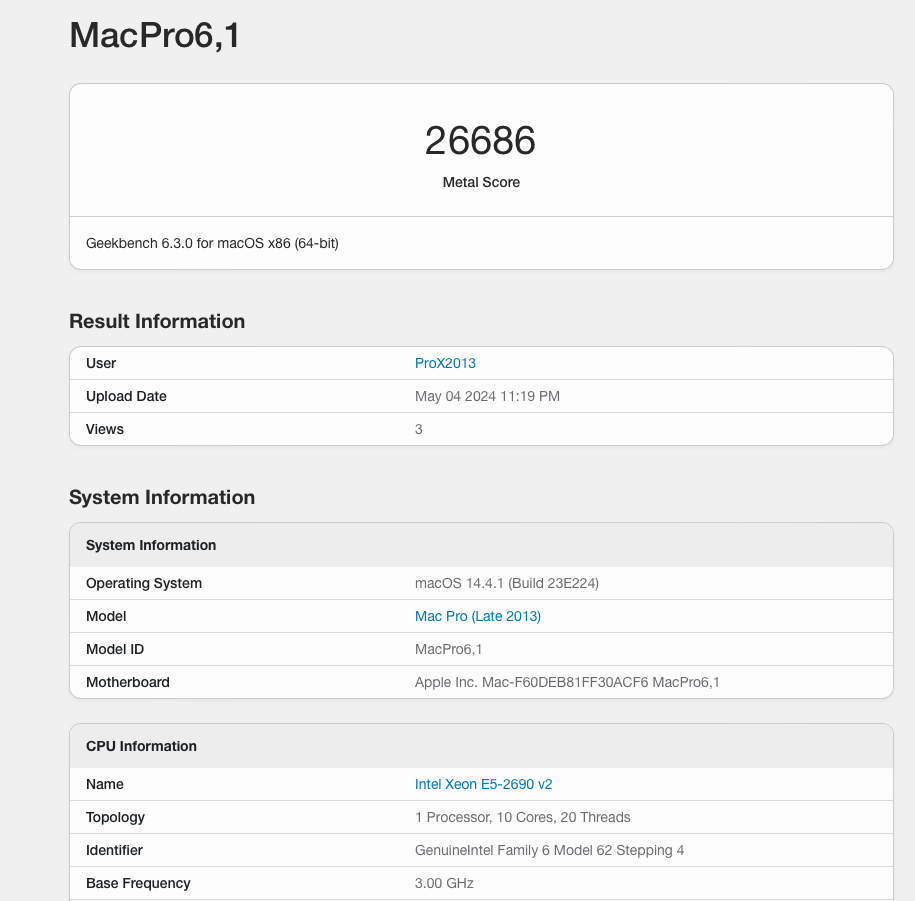The image size is (915, 901).
Task: Click the Views row label
Action: (x=104, y=429)
